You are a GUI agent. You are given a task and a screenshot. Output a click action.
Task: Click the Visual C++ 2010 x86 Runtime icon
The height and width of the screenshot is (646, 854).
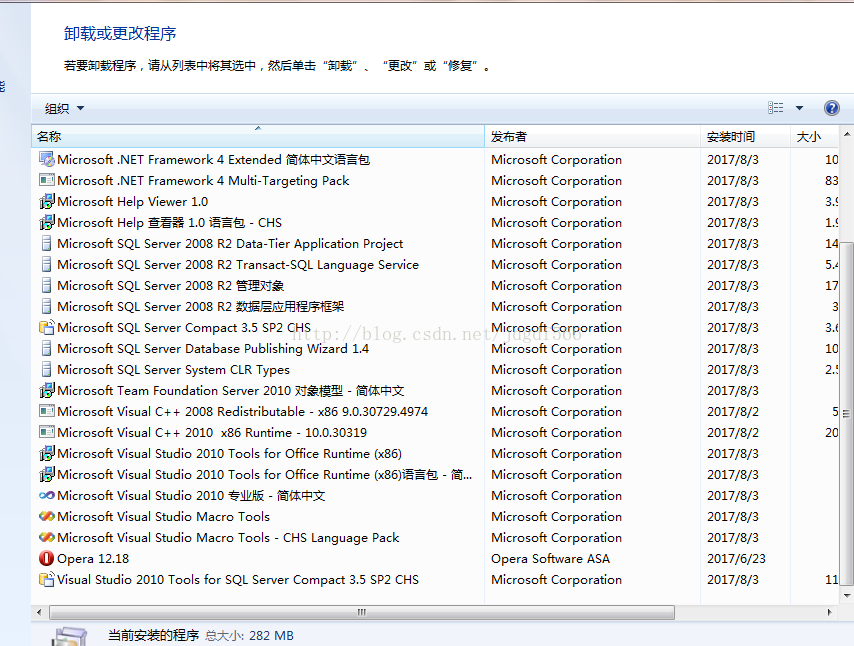(x=47, y=432)
